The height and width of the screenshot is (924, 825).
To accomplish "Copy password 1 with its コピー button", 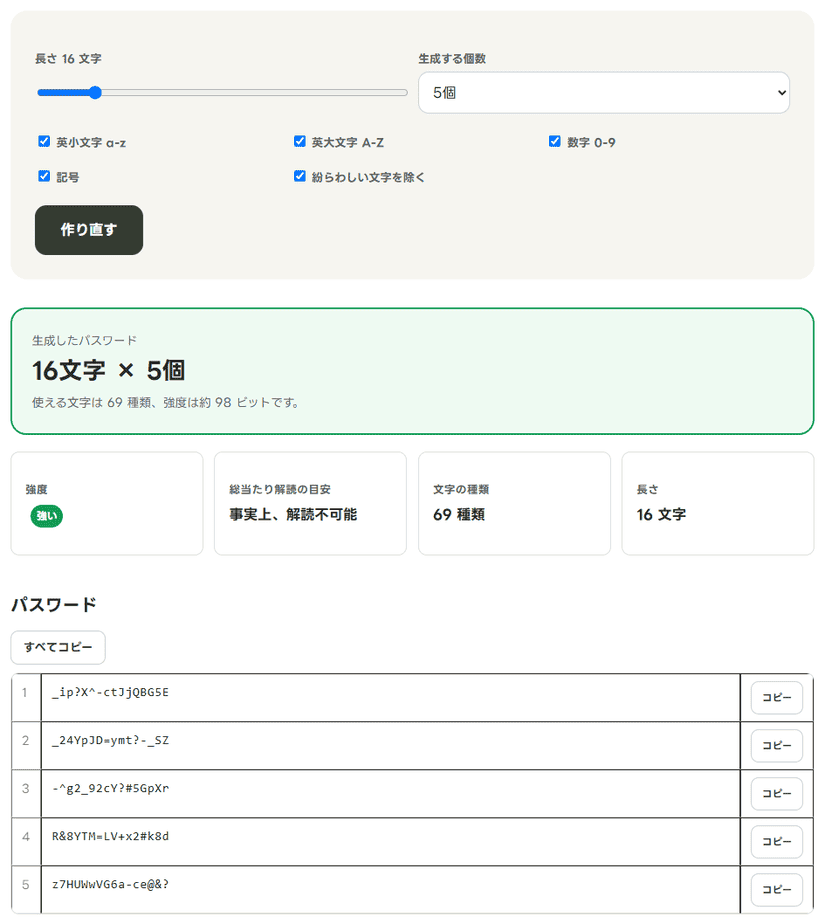I will (777, 698).
